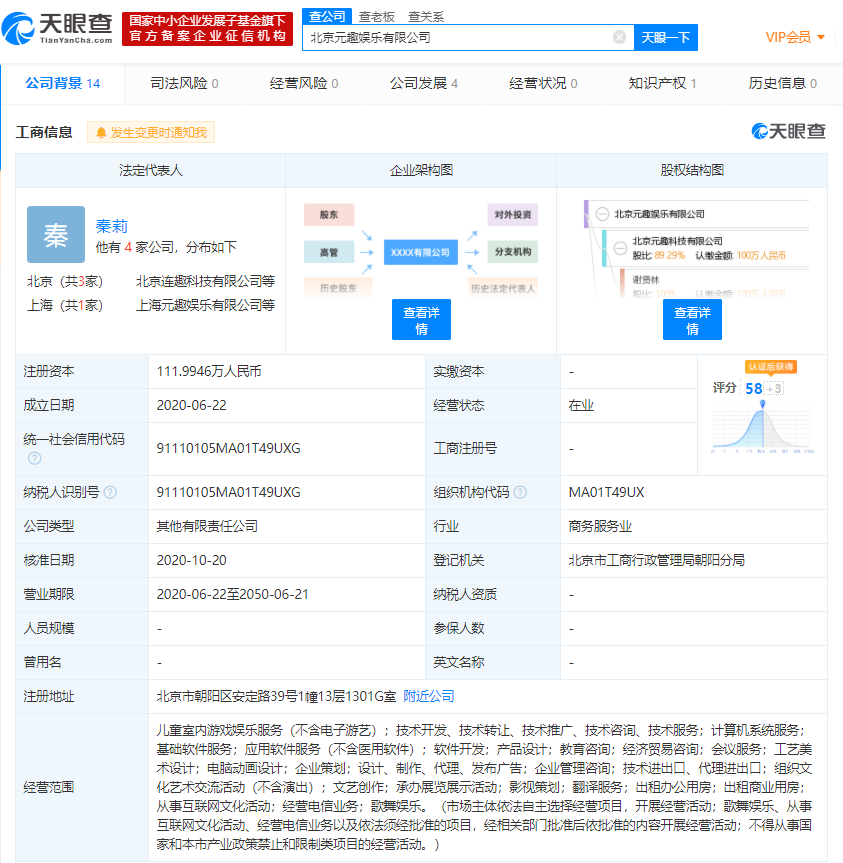Click organization code MA01T49UX
The height and width of the screenshot is (863, 843).
click(x=606, y=492)
